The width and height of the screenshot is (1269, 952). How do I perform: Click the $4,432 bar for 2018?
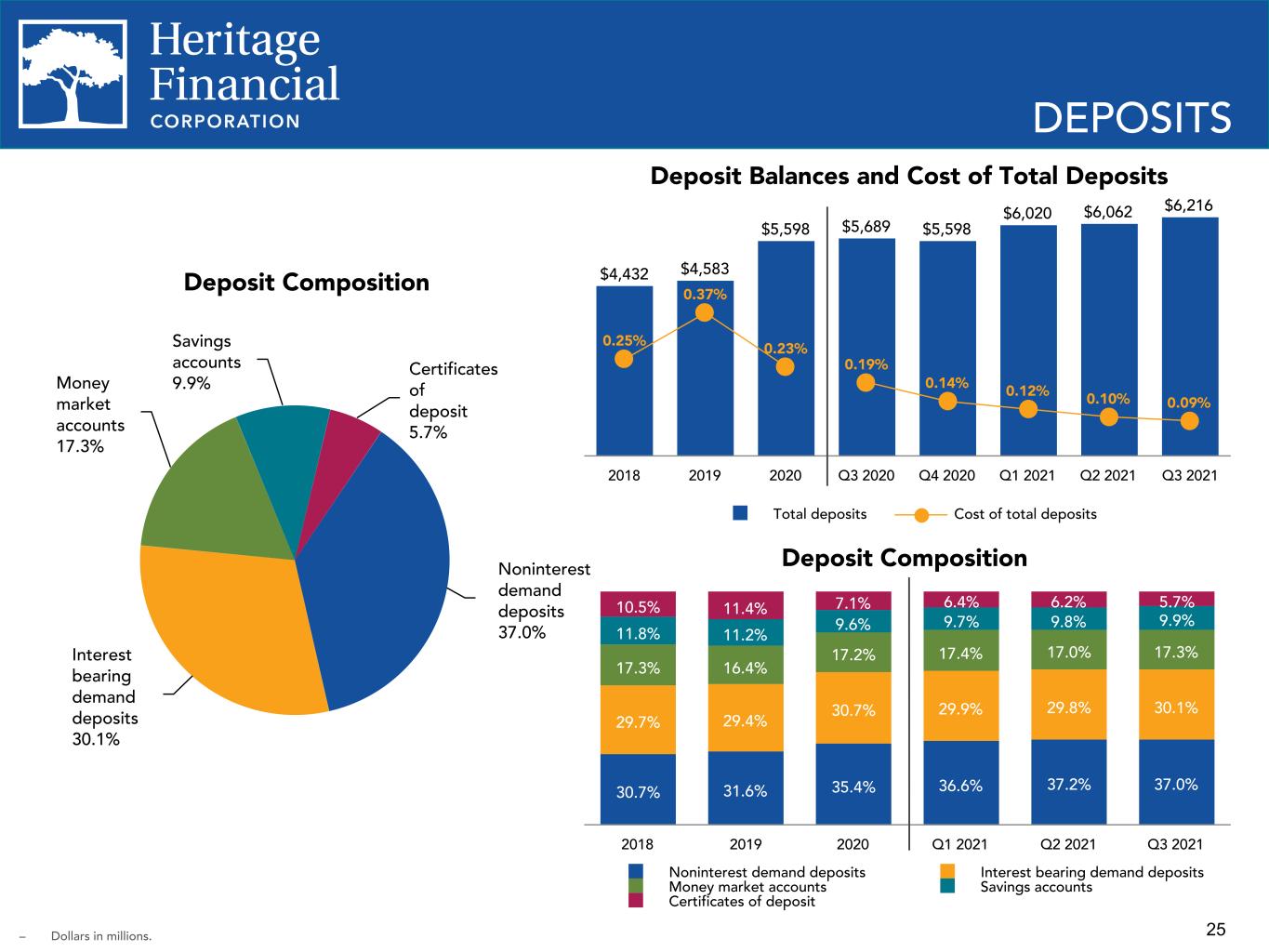point(624,370)
